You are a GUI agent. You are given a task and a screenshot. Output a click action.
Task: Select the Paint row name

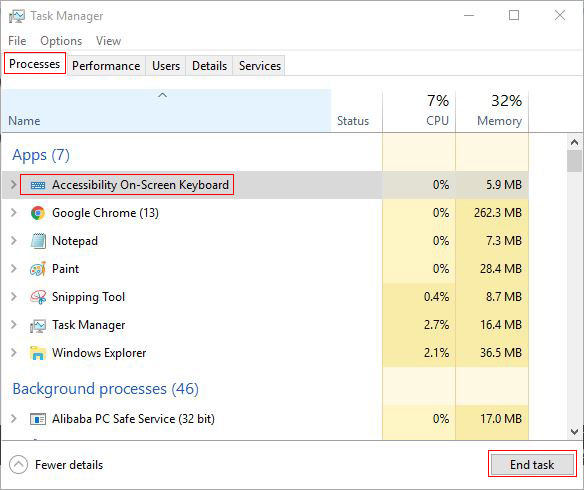point(66,268)
